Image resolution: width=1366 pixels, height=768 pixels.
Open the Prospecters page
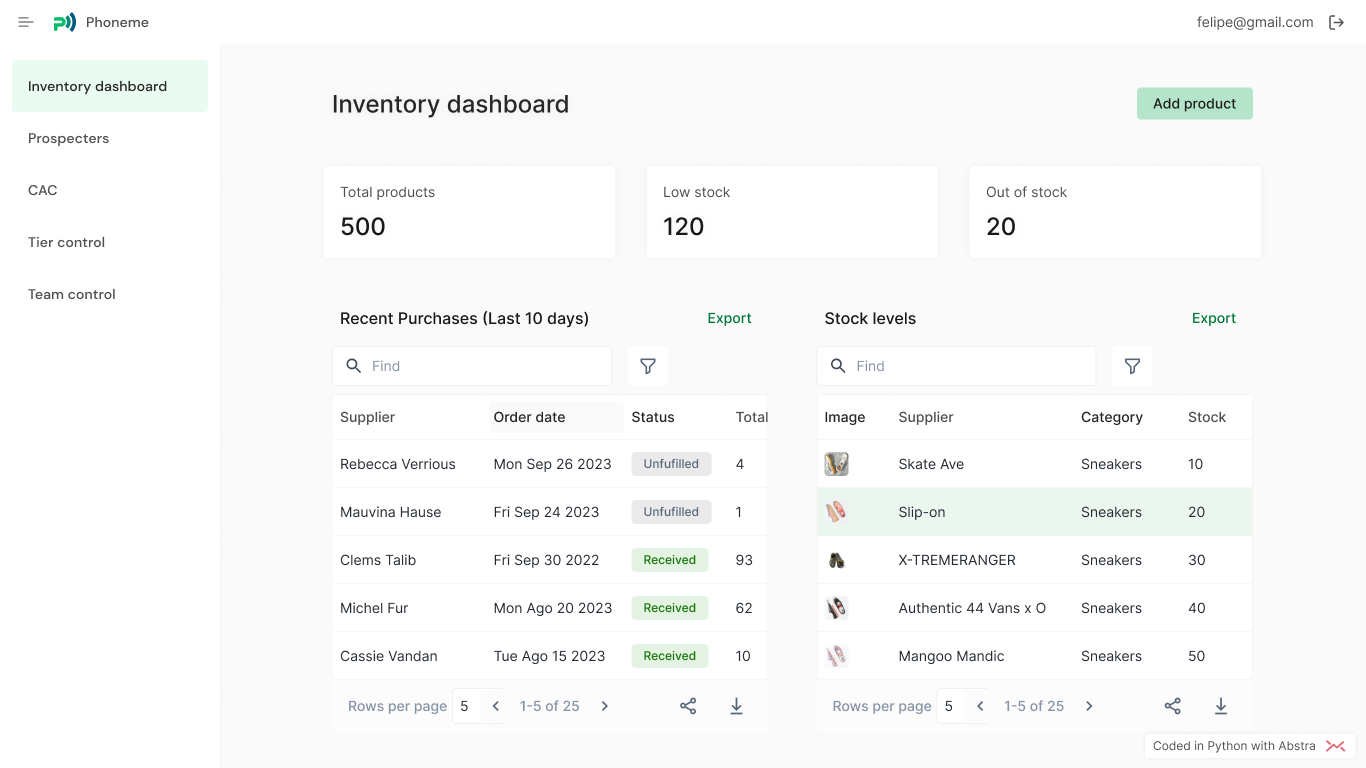pyautogui.click(x=68, y=138)
